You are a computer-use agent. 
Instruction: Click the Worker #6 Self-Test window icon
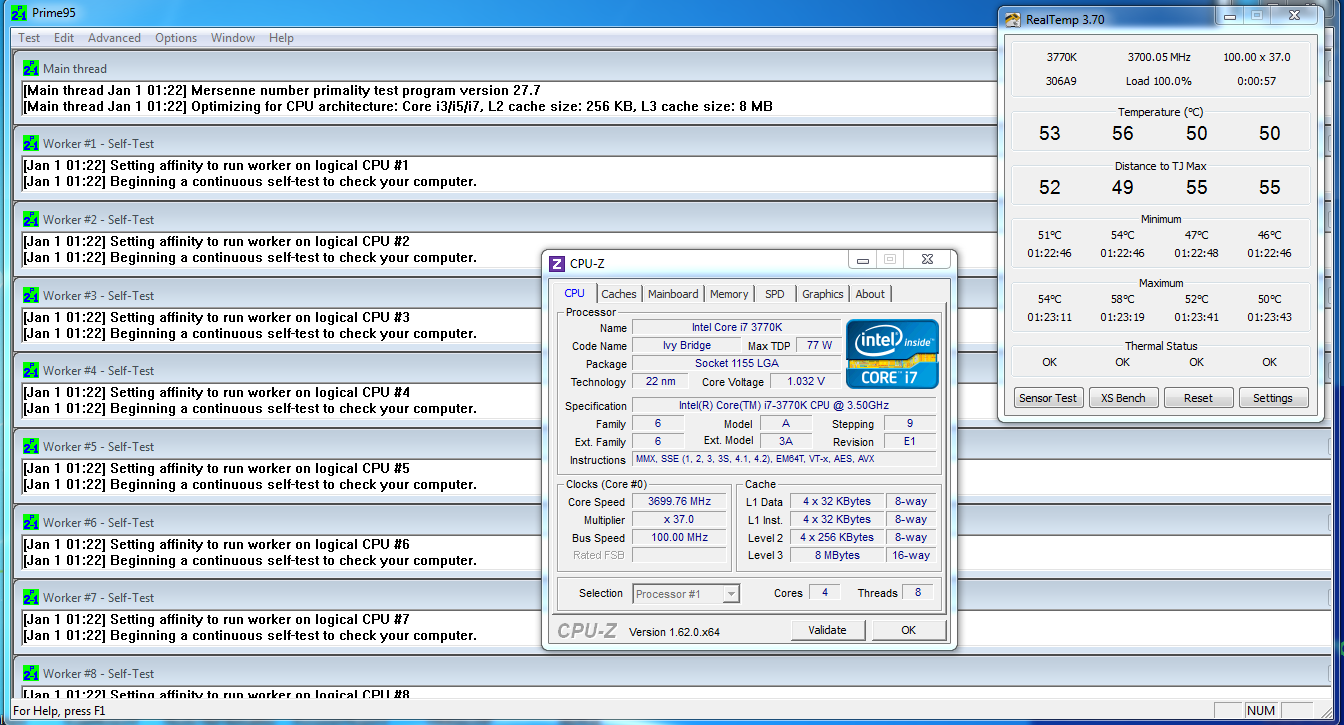click(31, 523)
